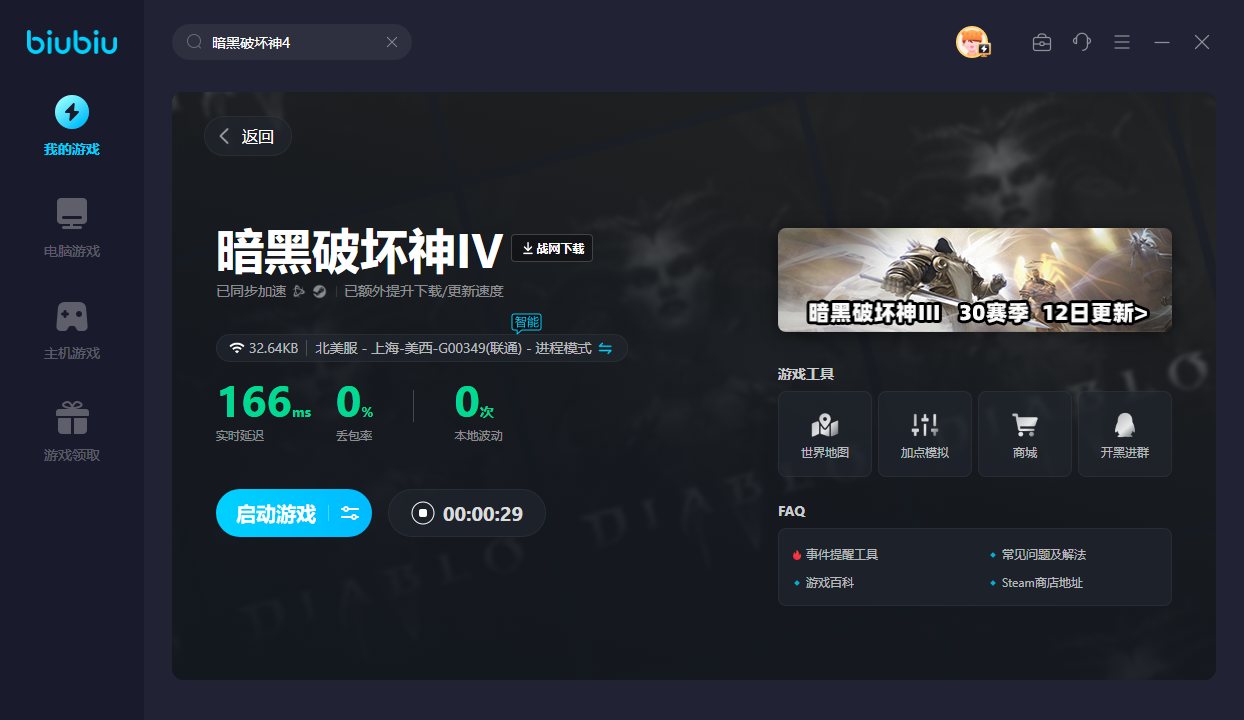Viewport: 1244px width, 720px height.
Task: Click the 00:00:29 acceleration timer
Action: tap(483, 514)
